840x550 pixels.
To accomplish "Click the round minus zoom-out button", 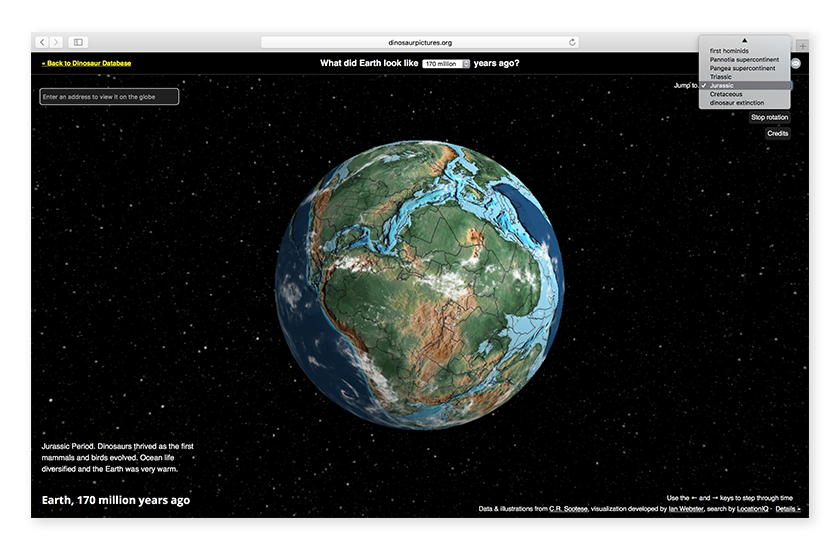I will [796, 63].
